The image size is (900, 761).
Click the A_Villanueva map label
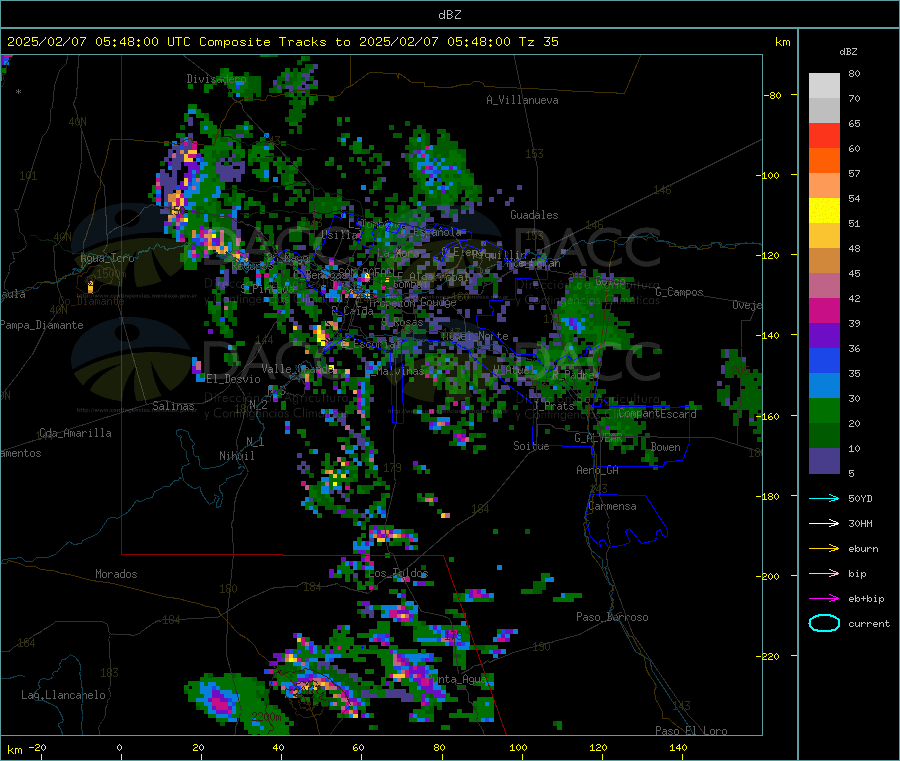click(x=522, y=100)
